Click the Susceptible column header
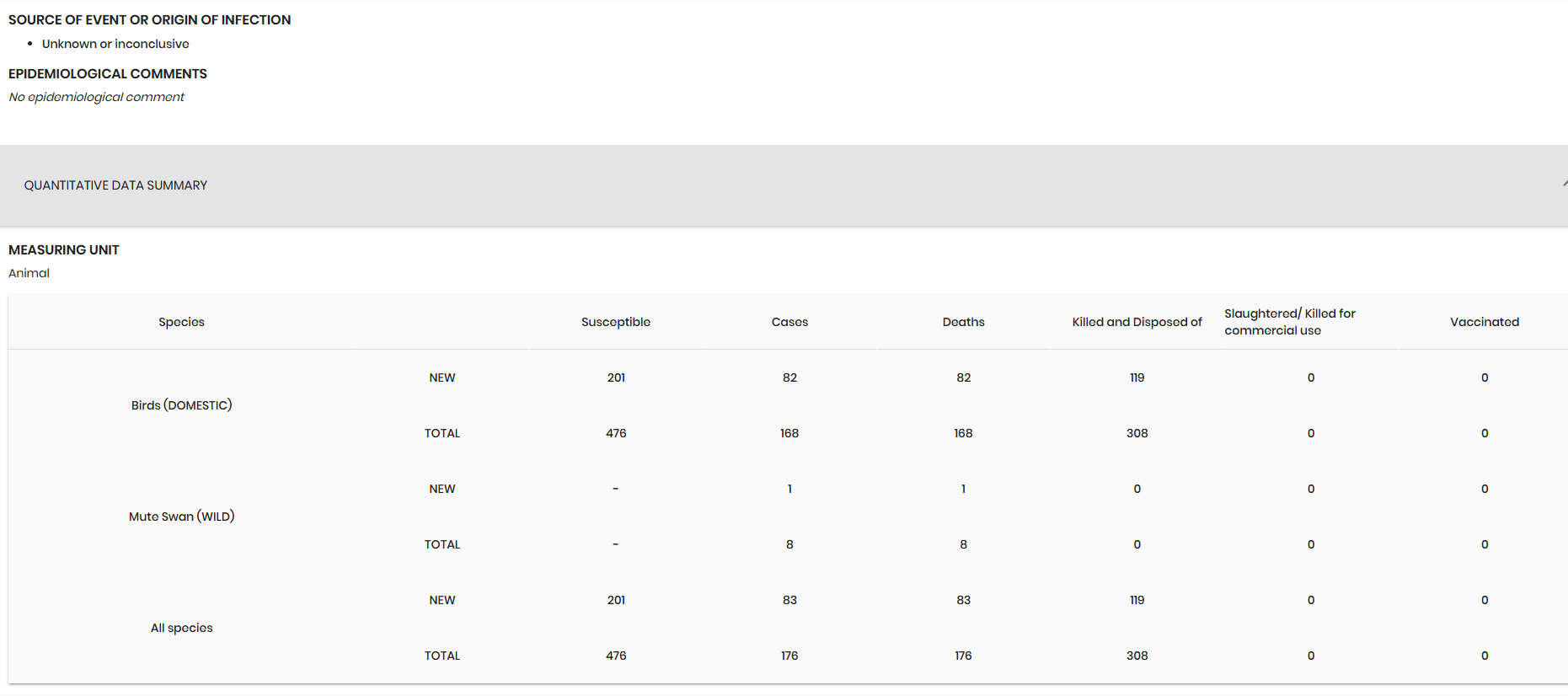This screenshot has width=1568, height=696. coord(615,322)
